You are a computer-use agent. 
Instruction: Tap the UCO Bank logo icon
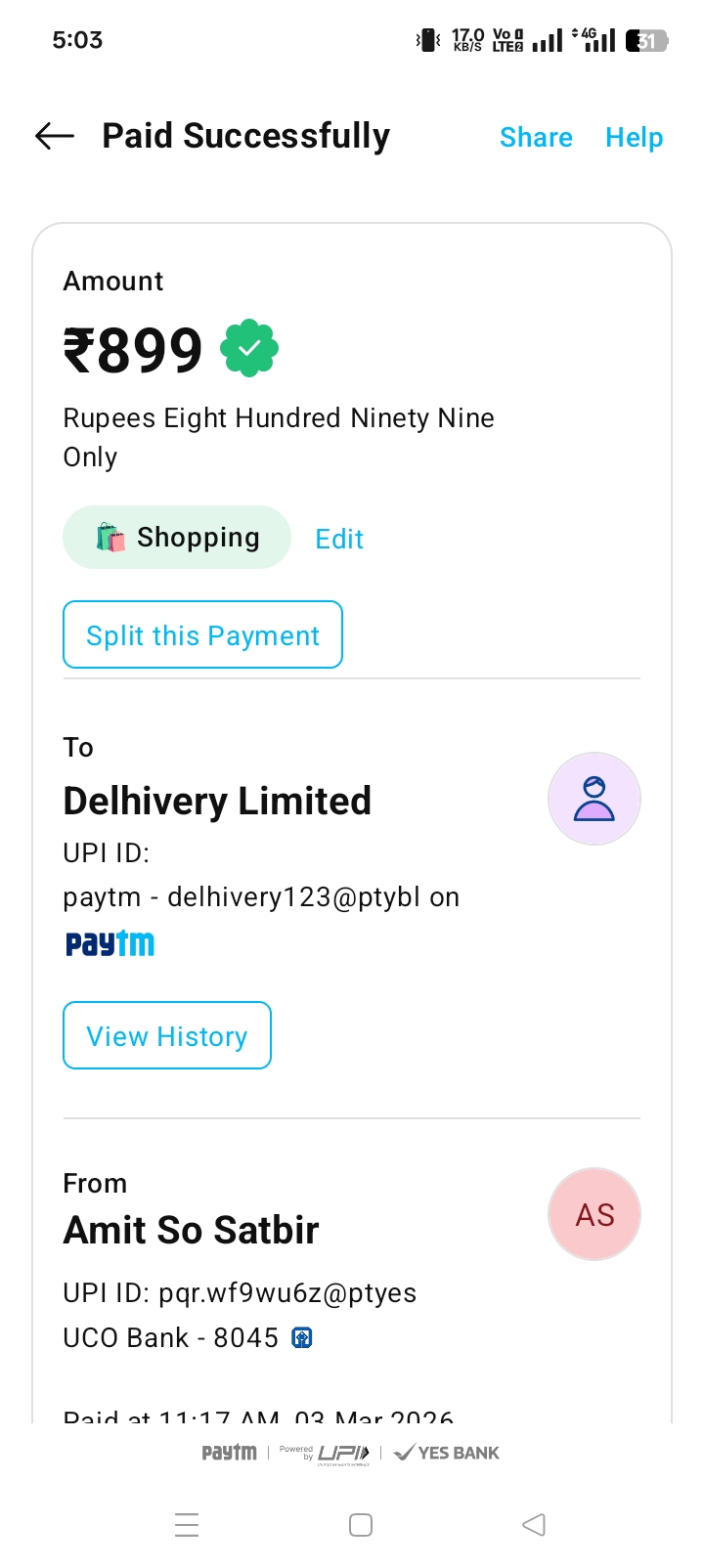coord(303,1338)
